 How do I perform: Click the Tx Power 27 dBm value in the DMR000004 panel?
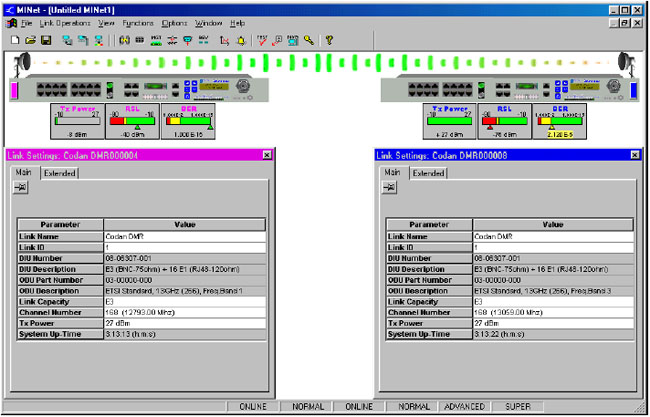185,323
